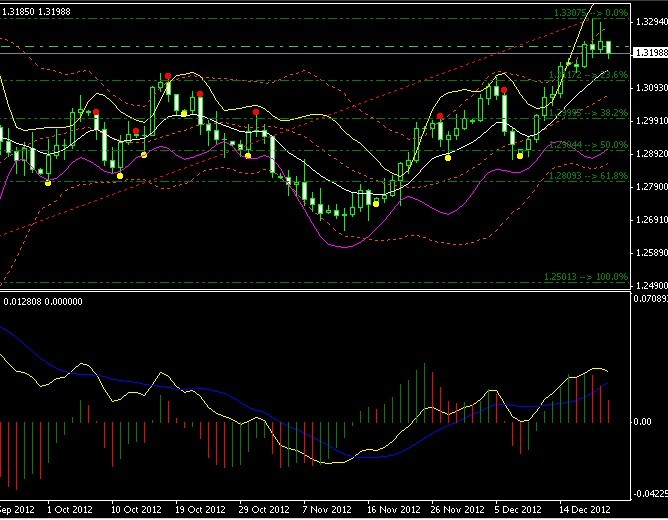The width and height of the screenshot is (668, 520).
Task: Click the 1.28920 price axis value
Action: point(651,153)
